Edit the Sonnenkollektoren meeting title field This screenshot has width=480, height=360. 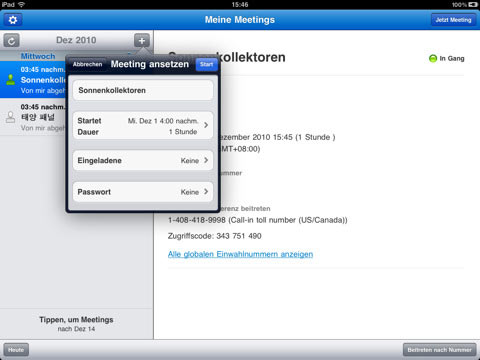143,90
